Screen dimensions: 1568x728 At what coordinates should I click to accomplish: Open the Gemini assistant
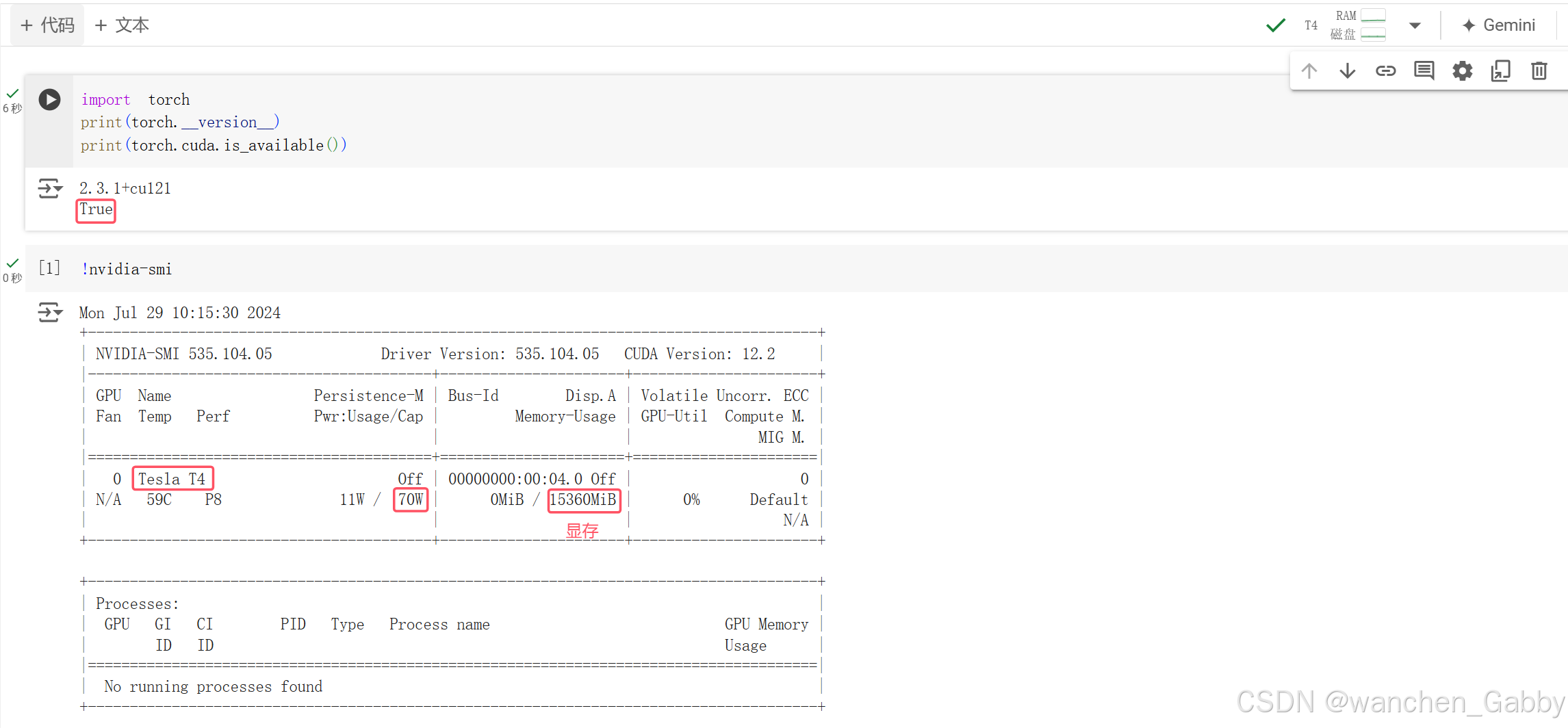click(1499, 25)
